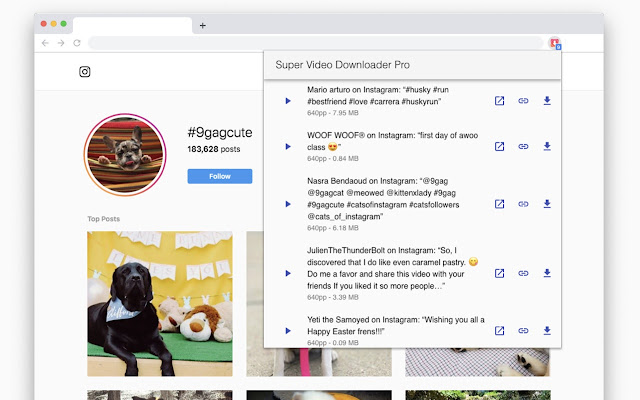The width and height of the screenshot is (640, 400).
Task: Click the '640pp - 0.84 MB' size label
Action: 333,158
